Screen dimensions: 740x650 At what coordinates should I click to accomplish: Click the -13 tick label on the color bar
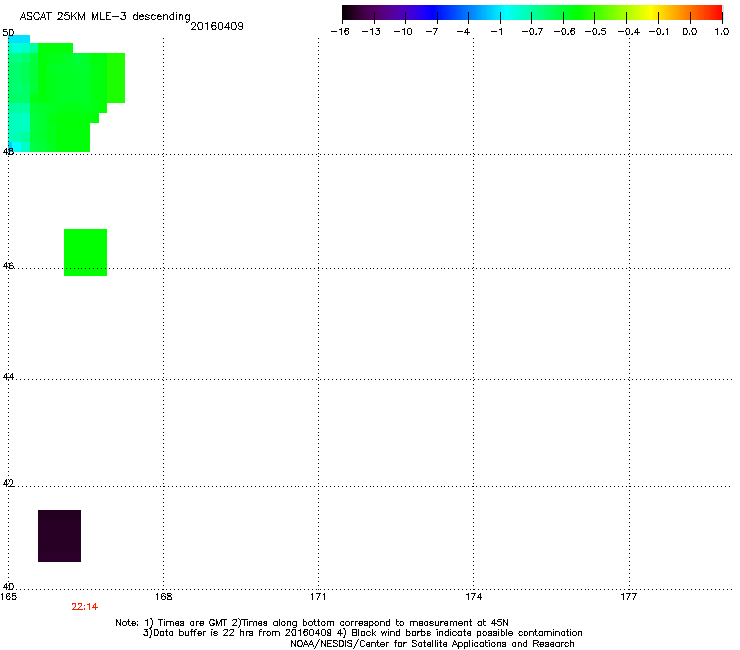371,32
